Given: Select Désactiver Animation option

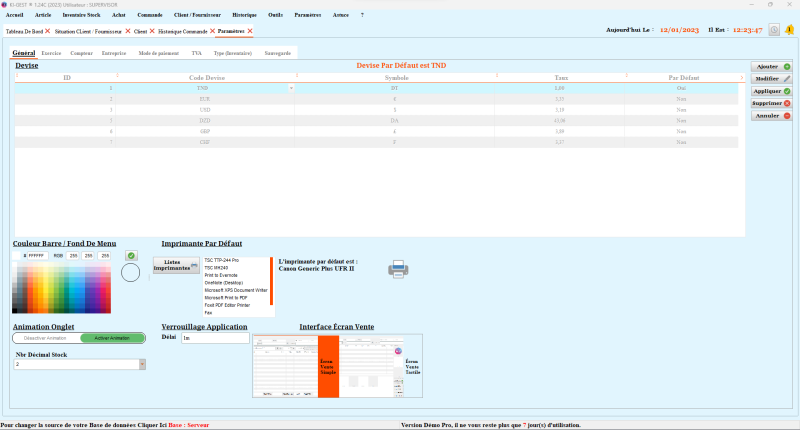Looking at the screenshot, I should coord(45,338).
